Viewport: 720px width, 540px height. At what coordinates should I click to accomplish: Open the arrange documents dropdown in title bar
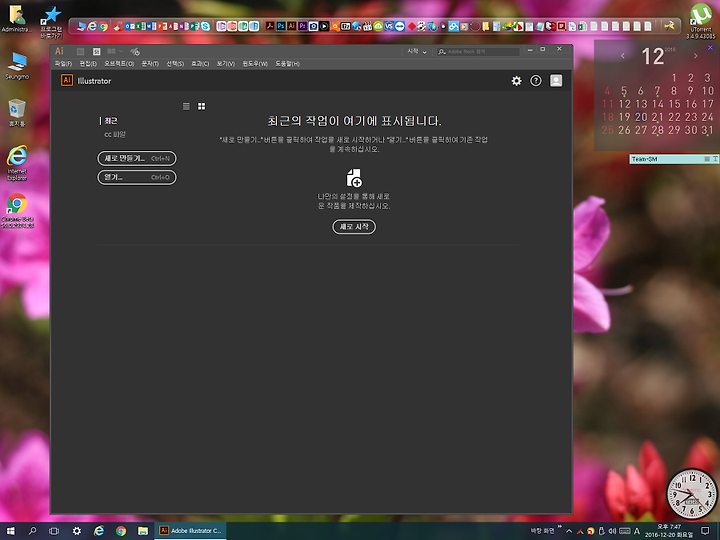[x=115, y=51]
